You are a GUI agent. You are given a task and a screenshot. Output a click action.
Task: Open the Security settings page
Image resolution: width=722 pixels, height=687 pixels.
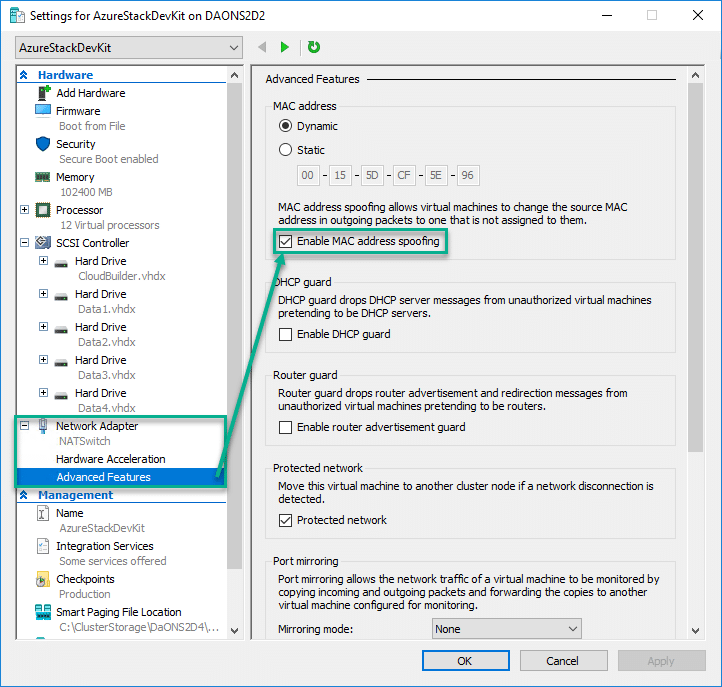tap(76, 144)
